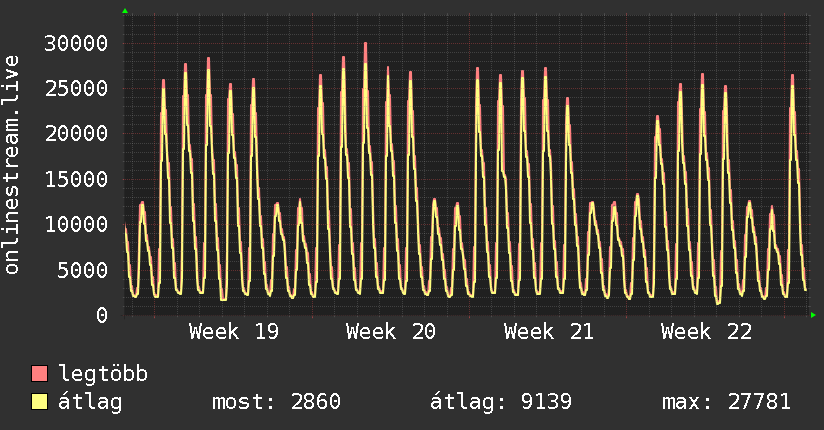Click the 25000 y-axis value
Screen dimensions: 824x430
(76, 88)
